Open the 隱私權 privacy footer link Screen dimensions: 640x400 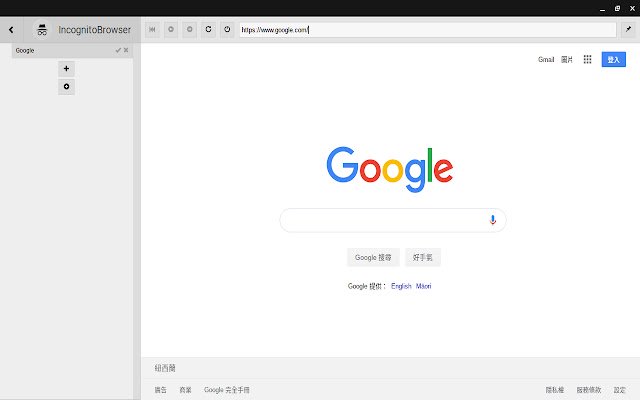555,390
